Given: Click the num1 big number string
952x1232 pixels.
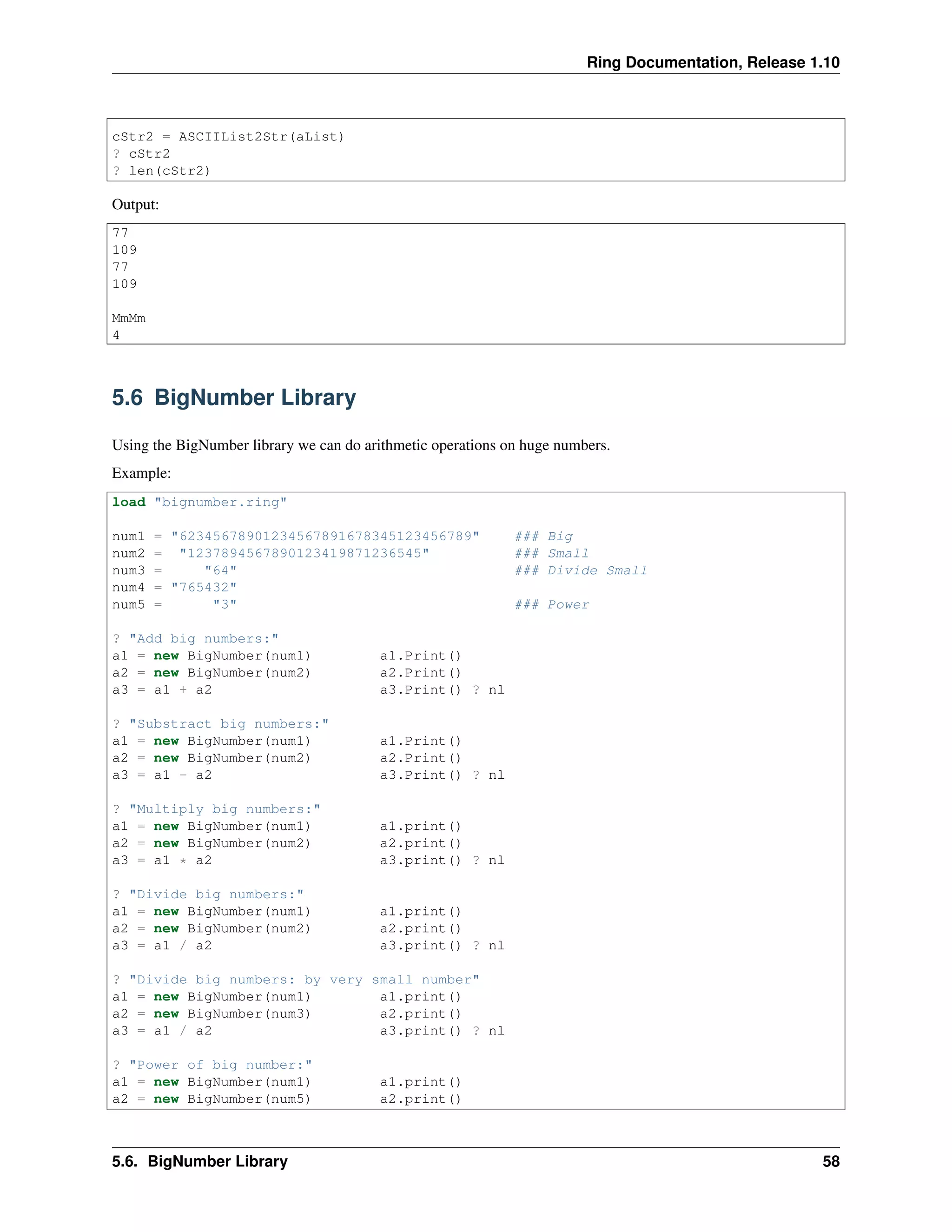Looking at the screenshot, I should (325, 537).
